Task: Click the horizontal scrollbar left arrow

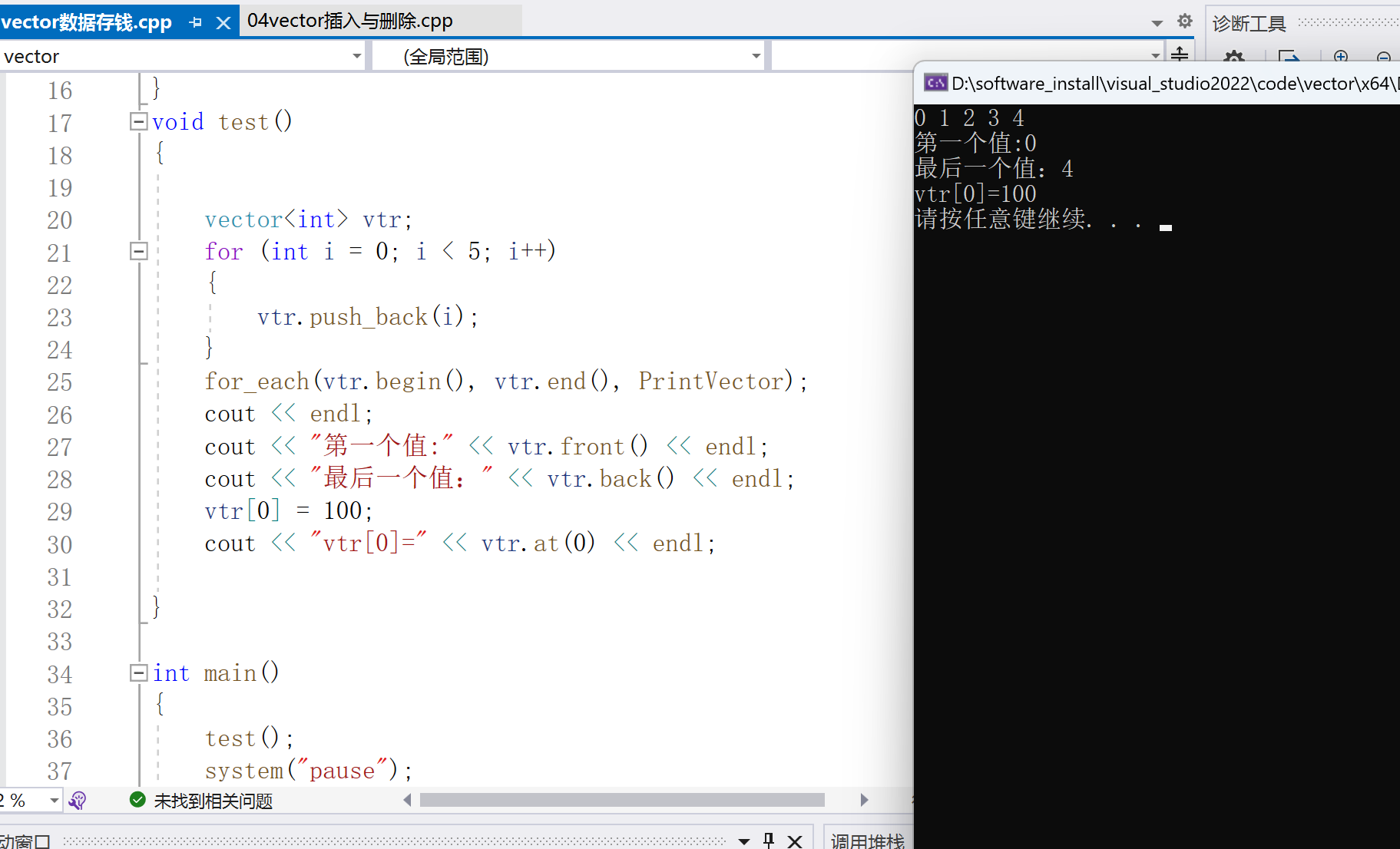Action: 407,800
